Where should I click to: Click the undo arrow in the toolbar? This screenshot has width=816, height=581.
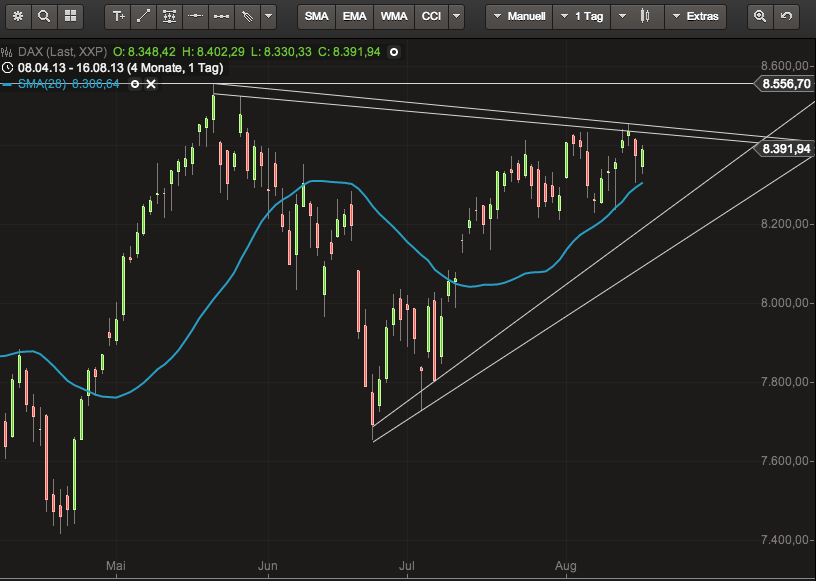point(787,16)
